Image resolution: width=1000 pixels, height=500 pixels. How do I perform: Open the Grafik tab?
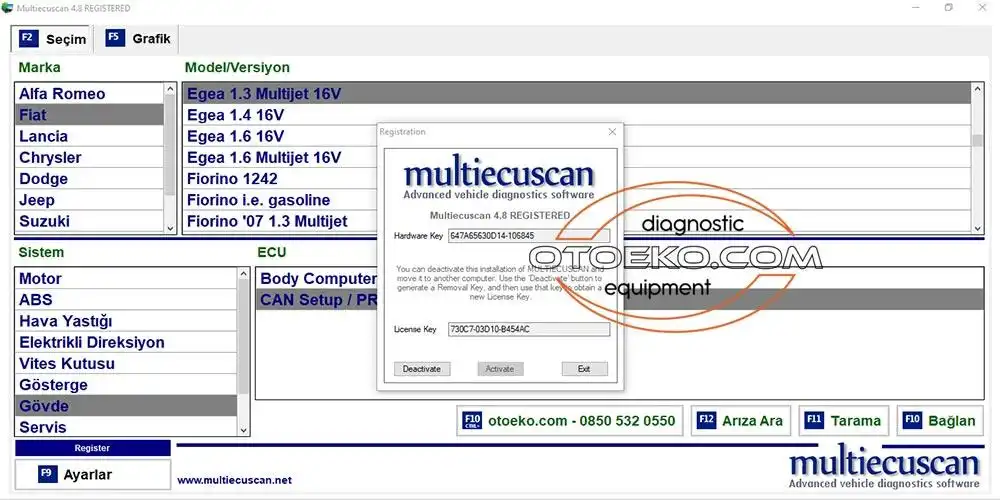[x=138, y=38]
